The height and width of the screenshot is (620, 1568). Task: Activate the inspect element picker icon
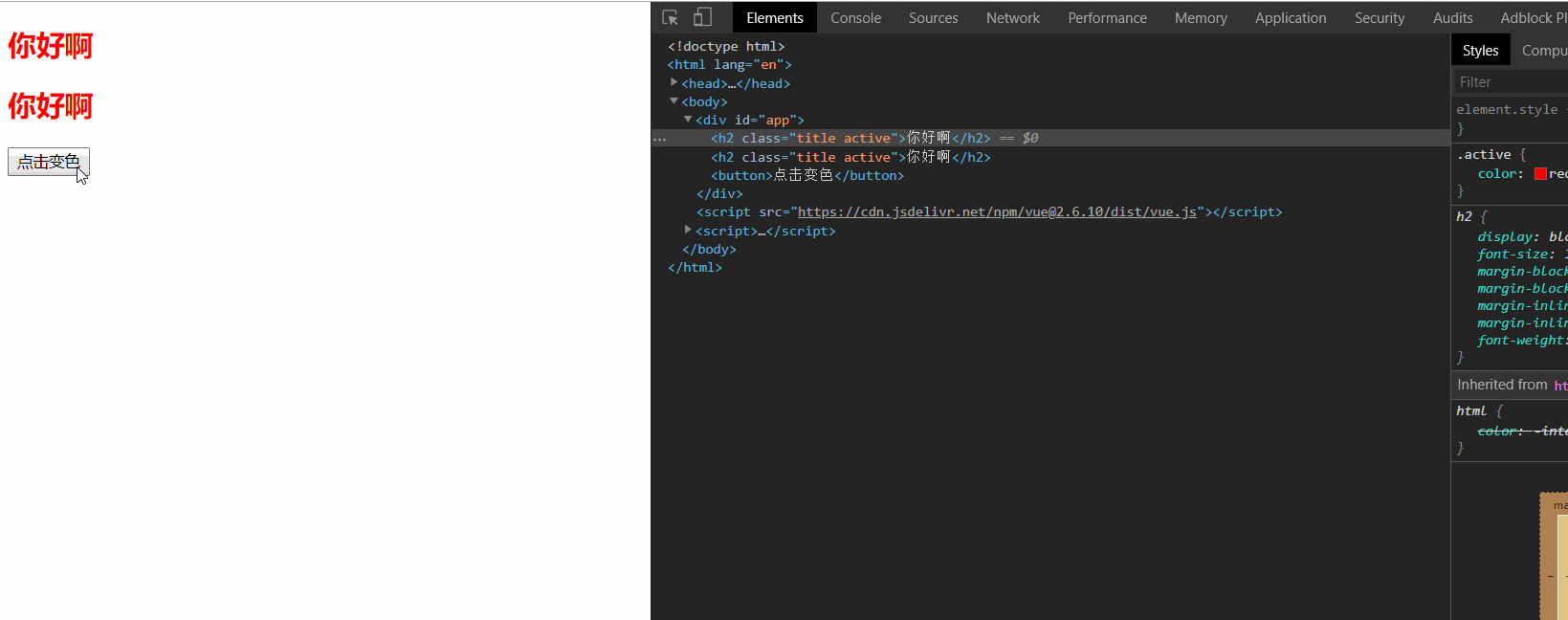[x=670, y=17]
